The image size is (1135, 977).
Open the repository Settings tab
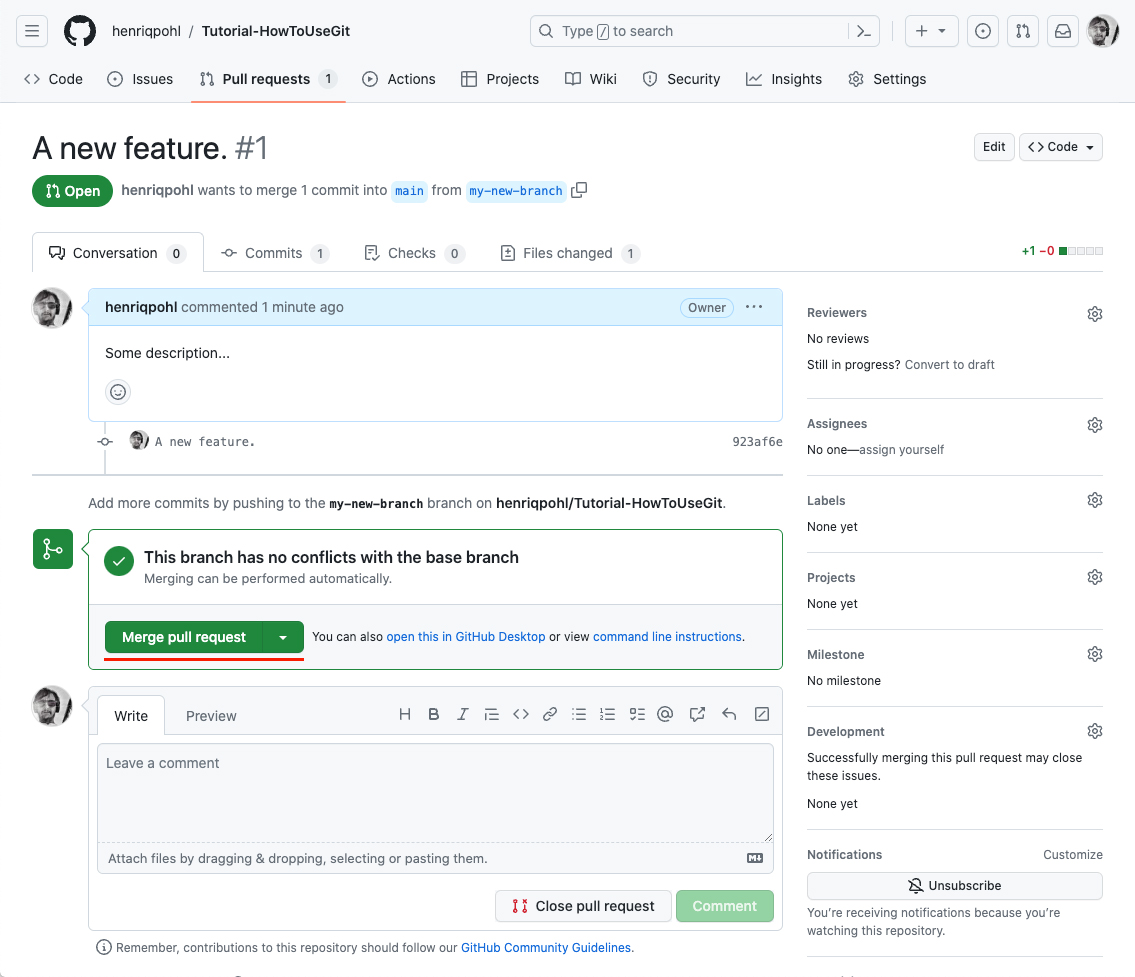click(887, 79)
